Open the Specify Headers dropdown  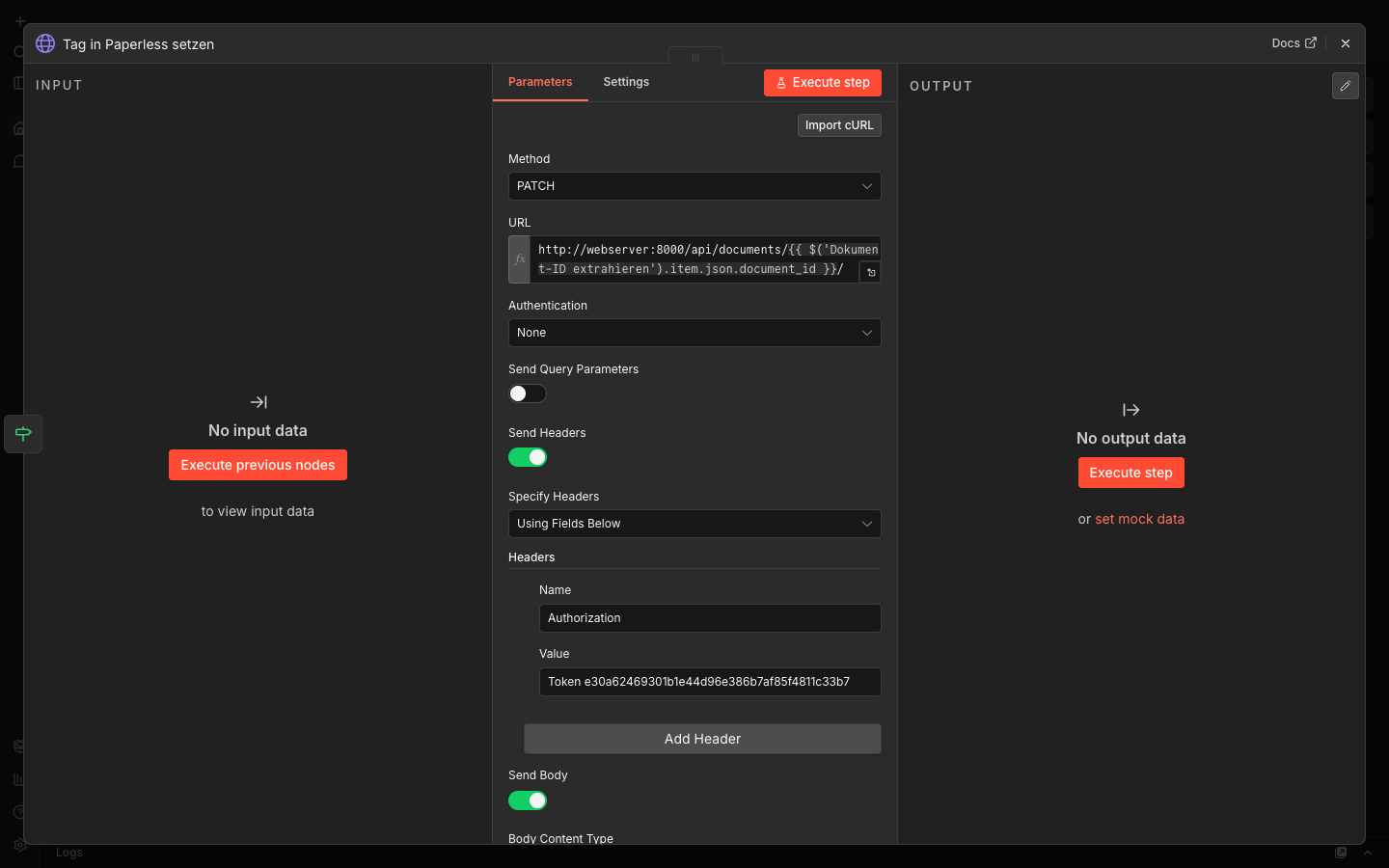click(x=694, y=524)
